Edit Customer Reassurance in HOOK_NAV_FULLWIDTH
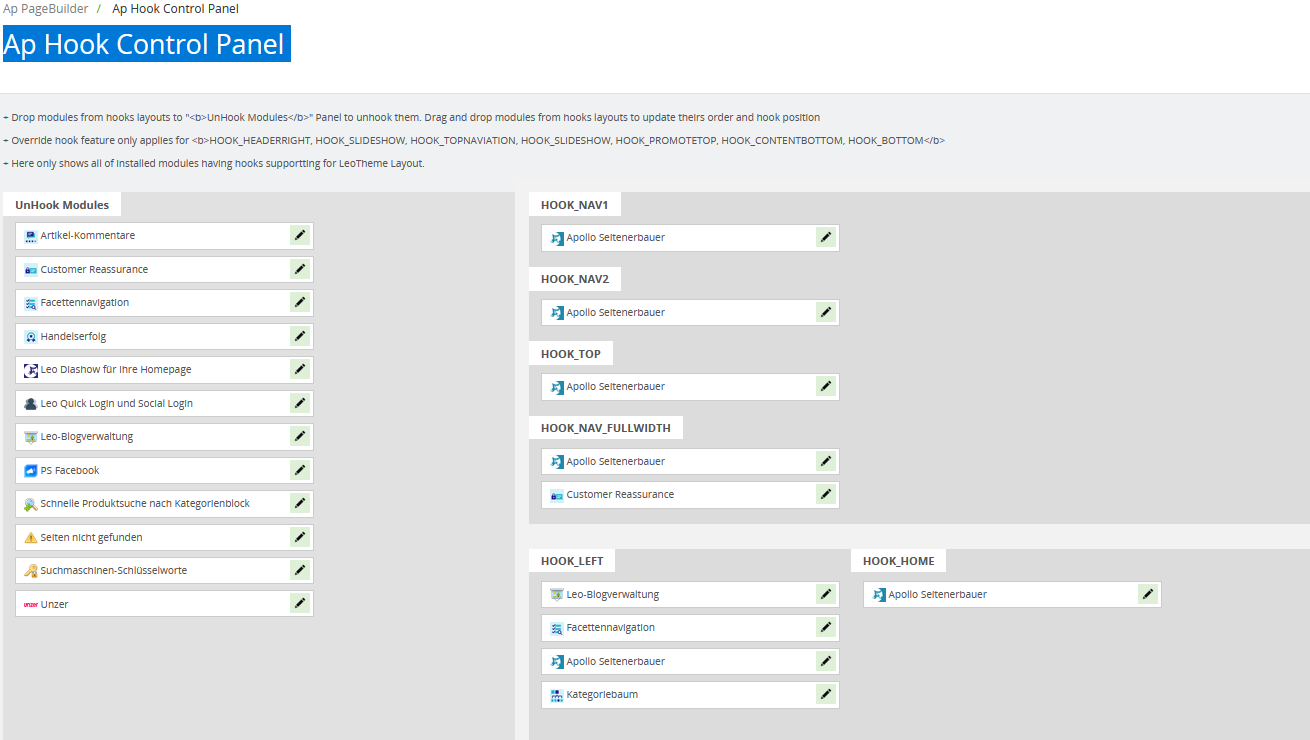 (825, 494)
